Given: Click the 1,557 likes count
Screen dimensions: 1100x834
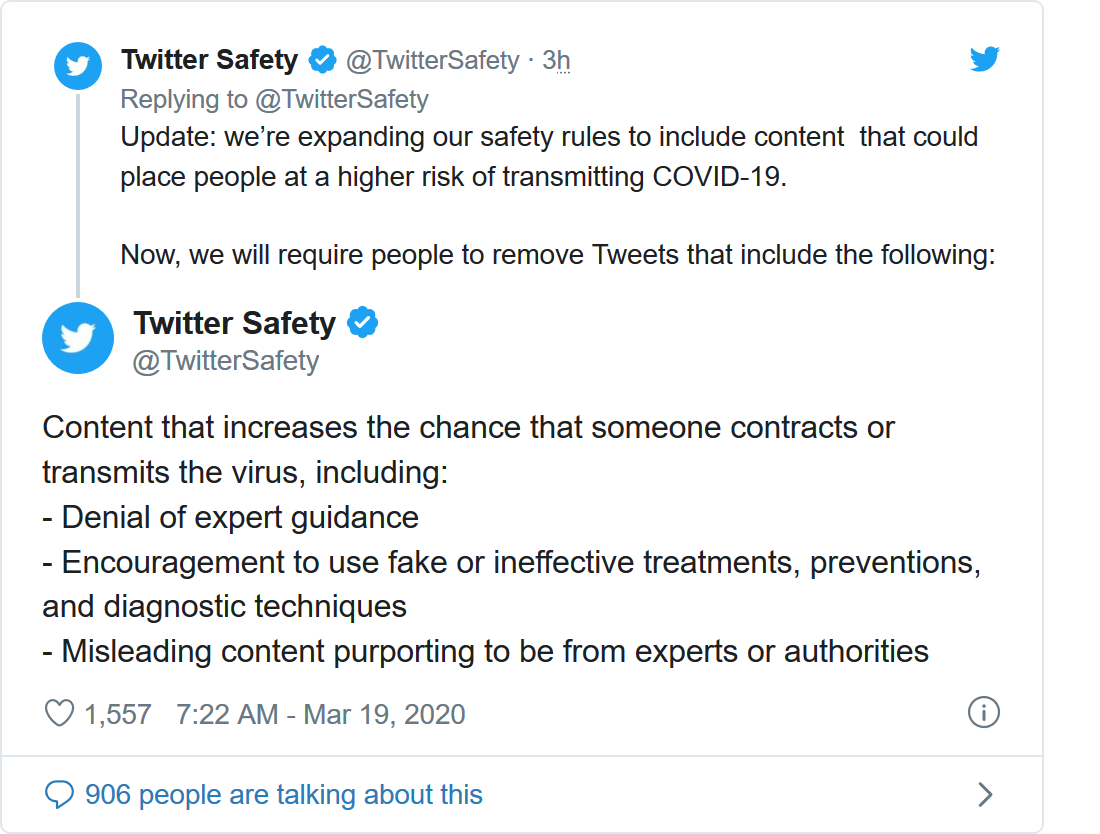Looking at the screenshot, I should tap(118, 714).
